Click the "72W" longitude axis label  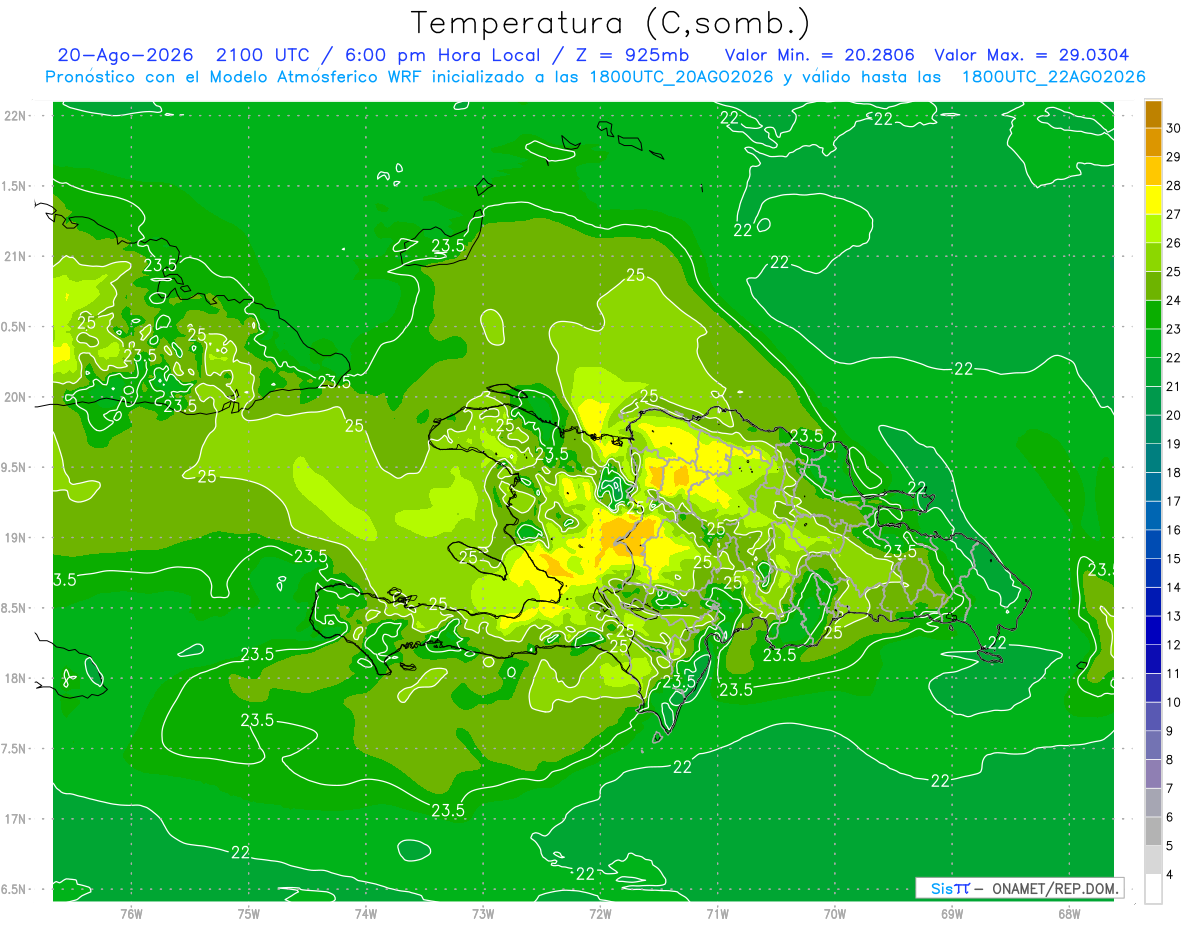[x=600, y=914]
